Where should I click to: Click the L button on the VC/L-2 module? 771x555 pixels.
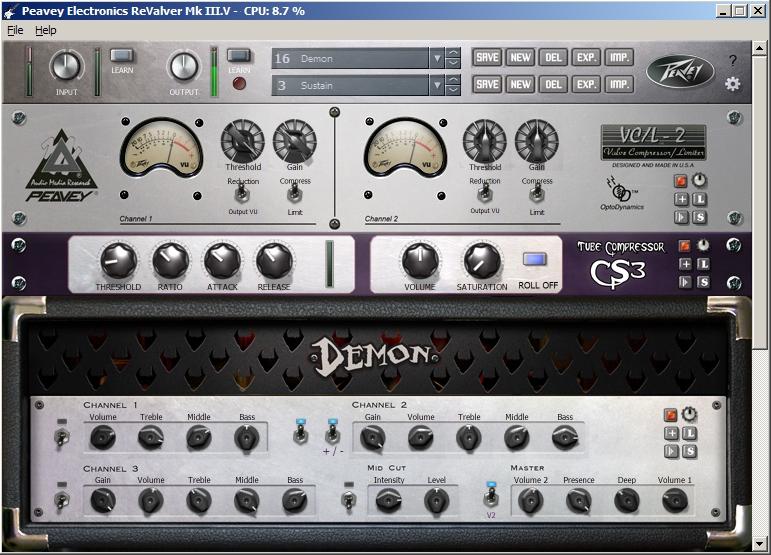point(700,199)
